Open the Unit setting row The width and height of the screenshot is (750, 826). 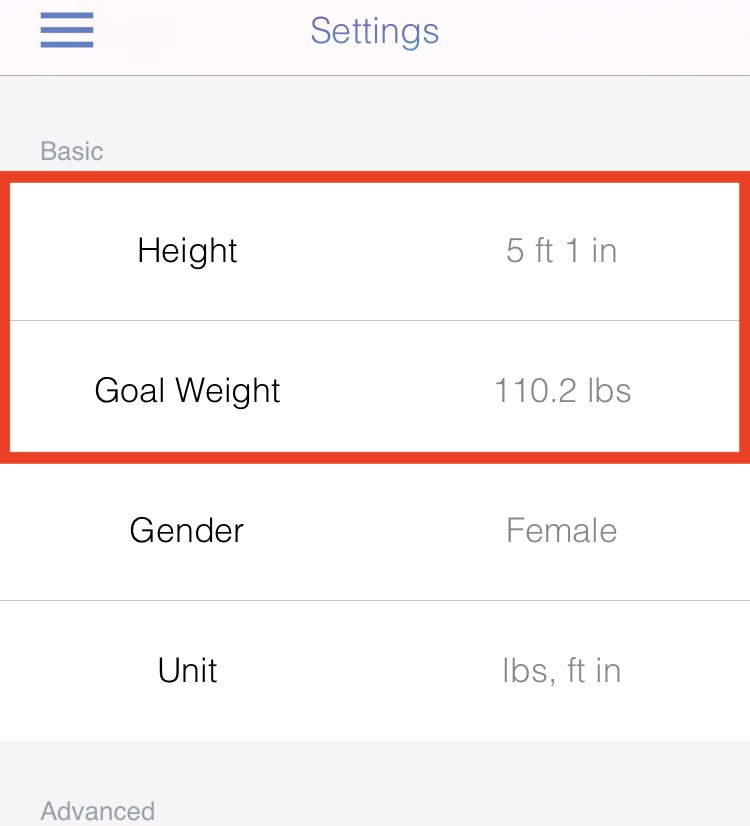[375, 671]
